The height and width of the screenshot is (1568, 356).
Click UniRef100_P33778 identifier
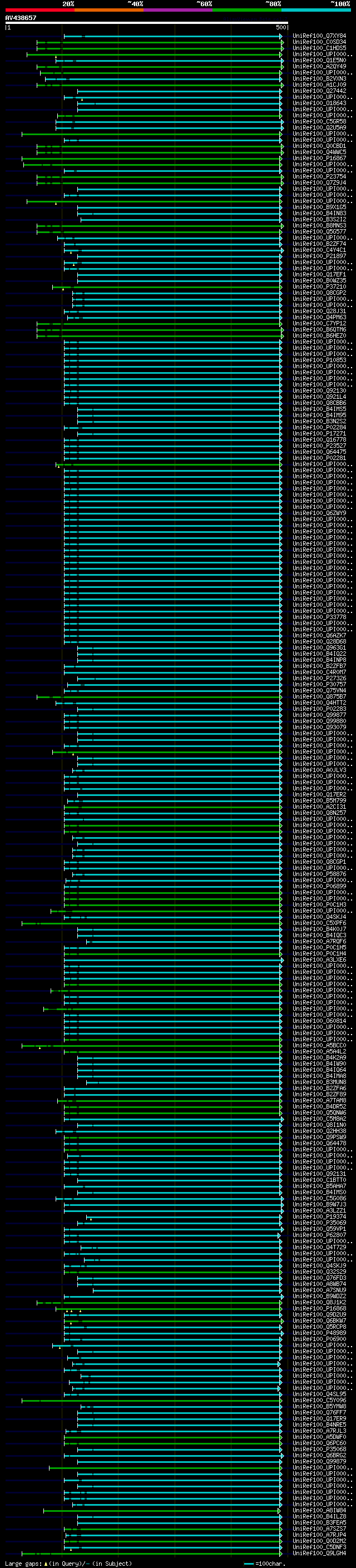click(x=319, y=617)
